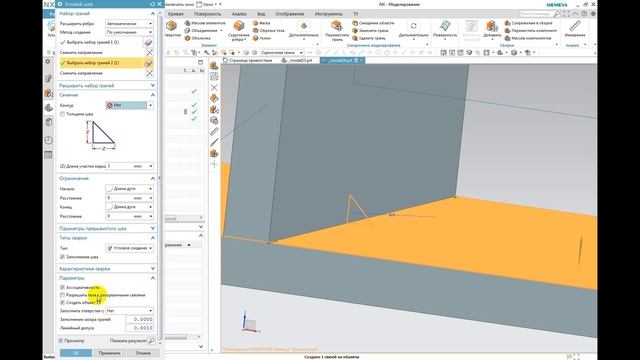Open the Fill holes dropdown
Image resolution: width=640 pixels, height=360 pixels.
pyautogui.click(x=129, y=311)
